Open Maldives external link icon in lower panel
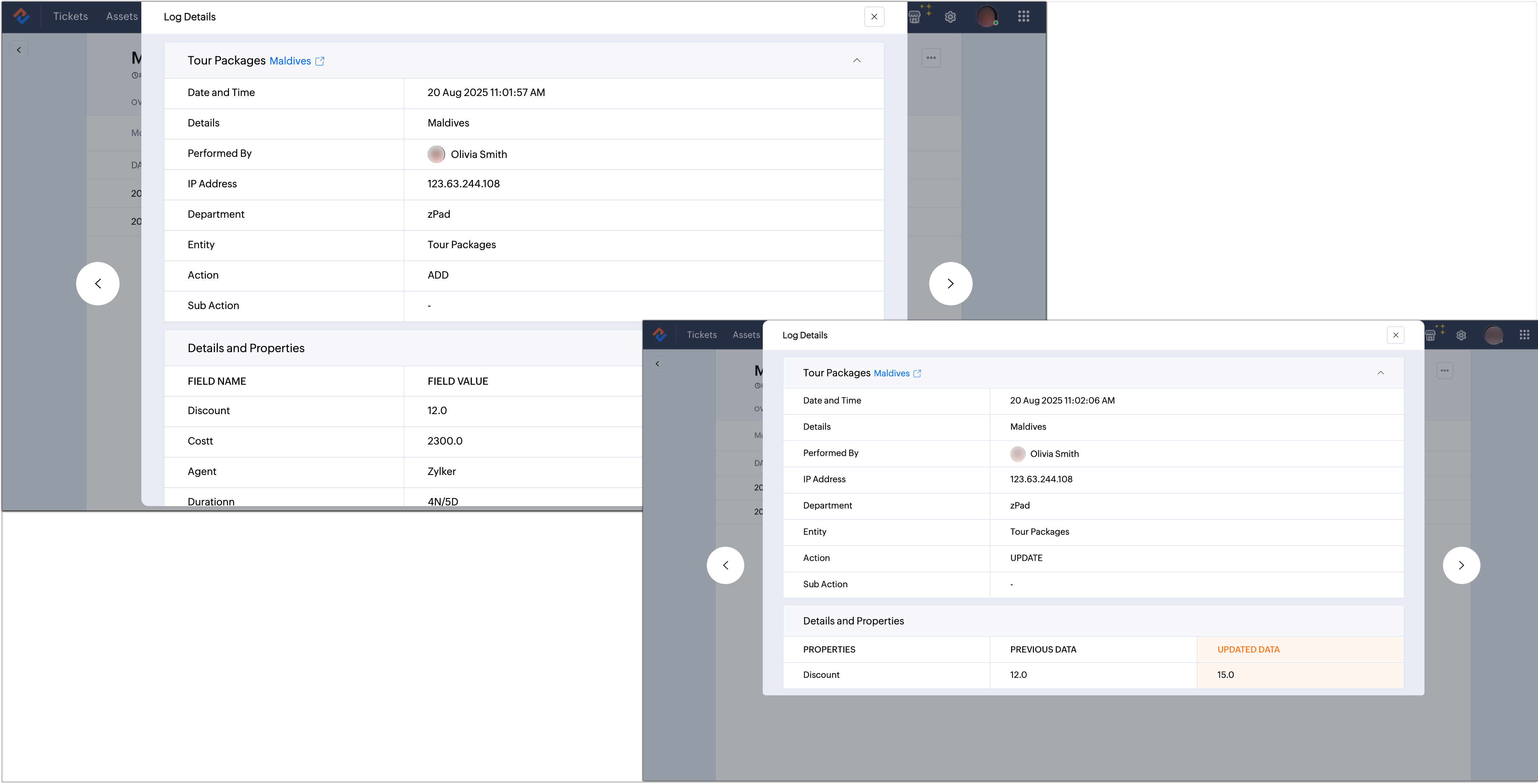 click(917, 373)
